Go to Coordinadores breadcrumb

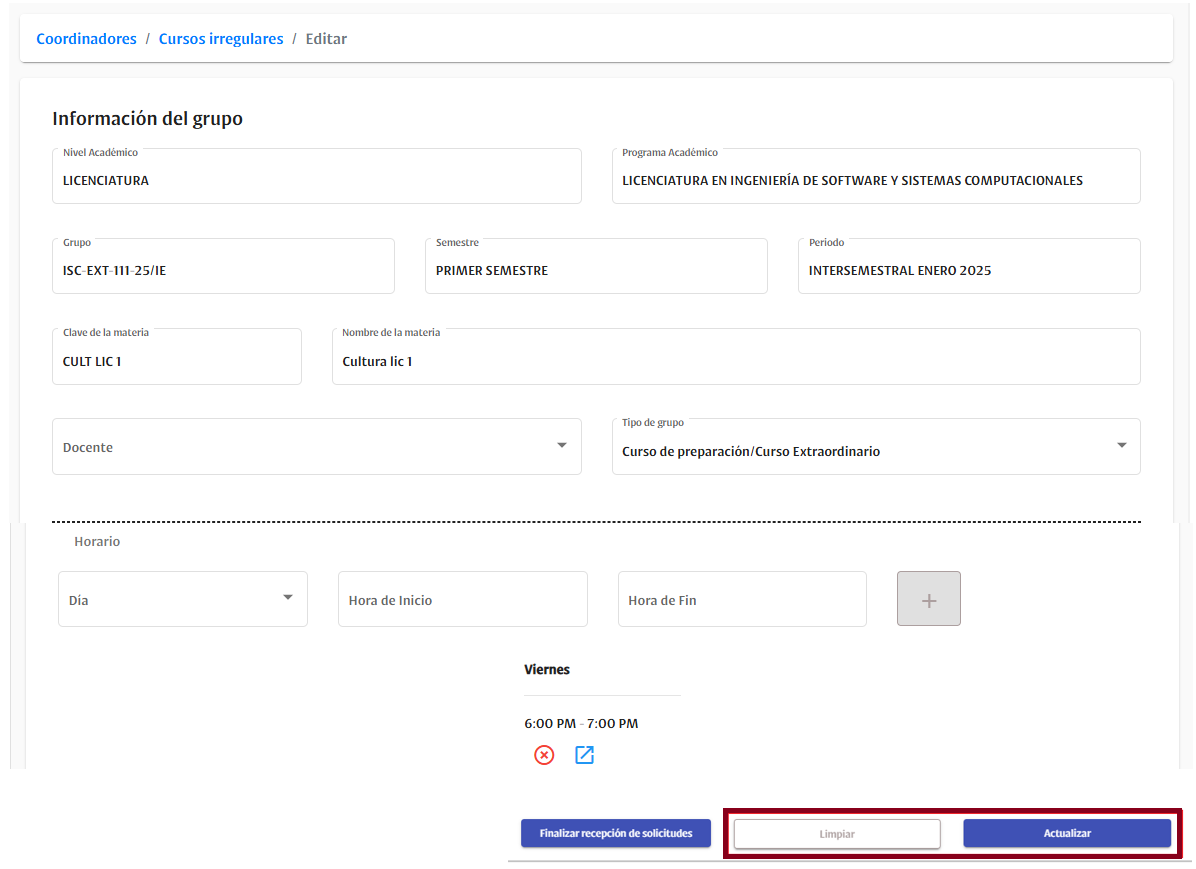pos(86,39)
